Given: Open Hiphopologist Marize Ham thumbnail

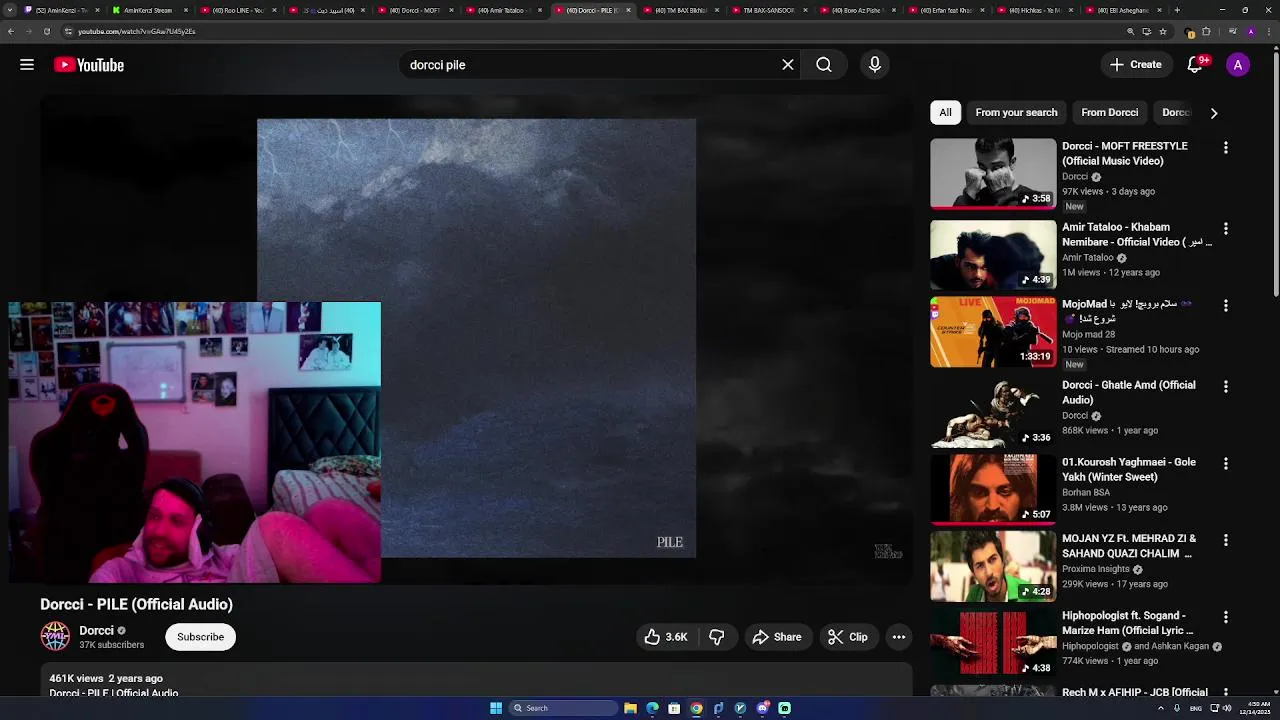Looking at the screenshot, I should click(x=993, y=643).
